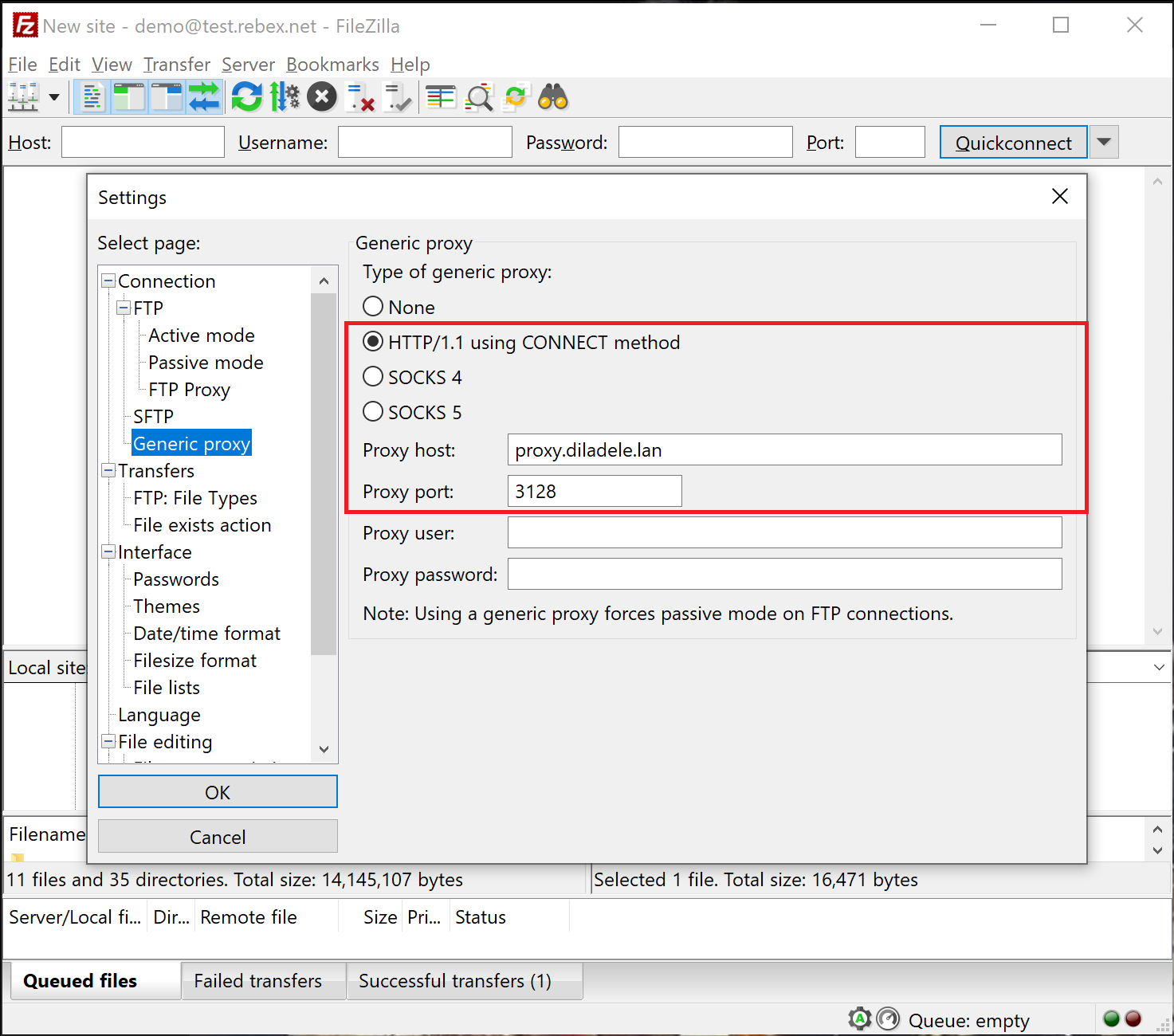Click the Proxy user field
This screenshot has width=1174, height=1036.
pyautogui.click(x=784, y=532)
